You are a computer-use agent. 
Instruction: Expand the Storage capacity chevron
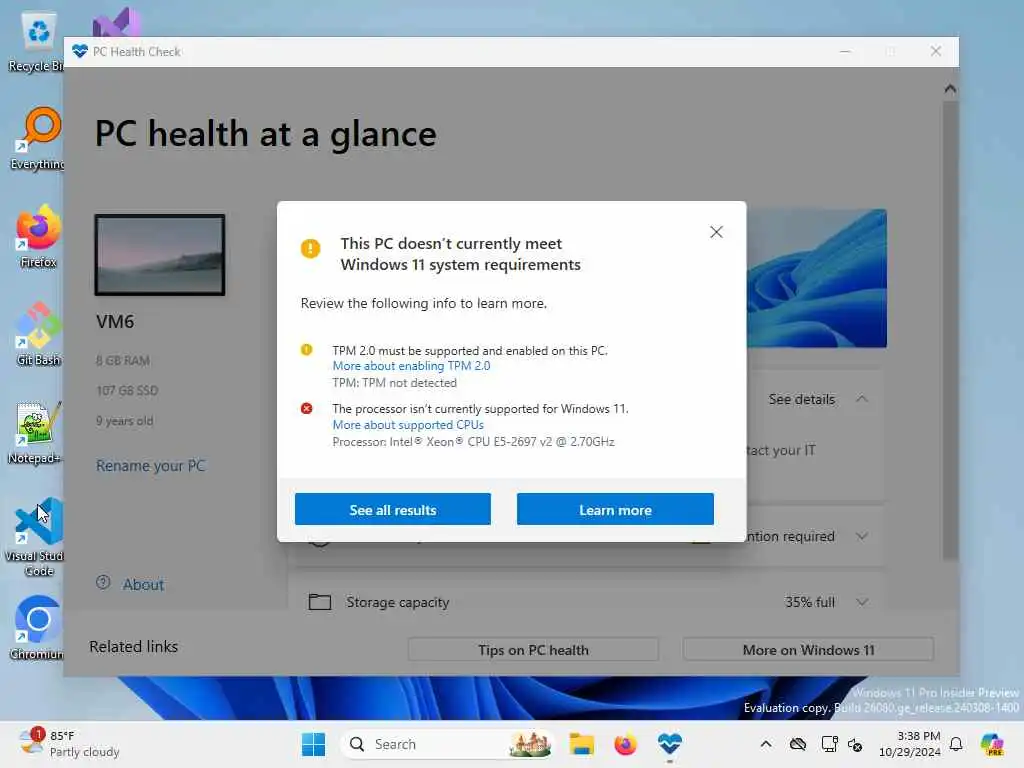[862, 602]
